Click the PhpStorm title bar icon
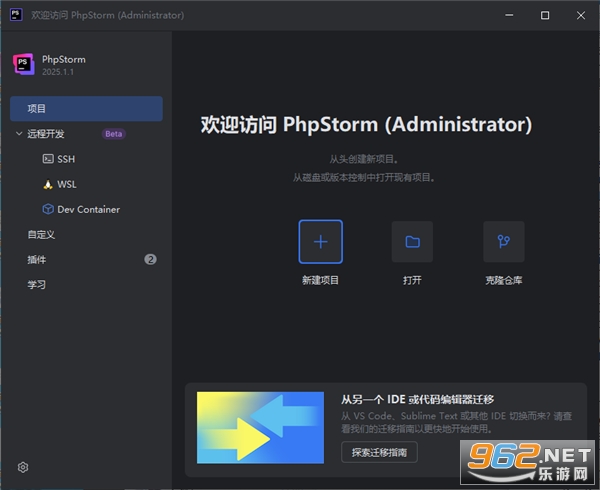Viewport: 600px width, 490px height. pyautogui.click(x=16, y=15)
